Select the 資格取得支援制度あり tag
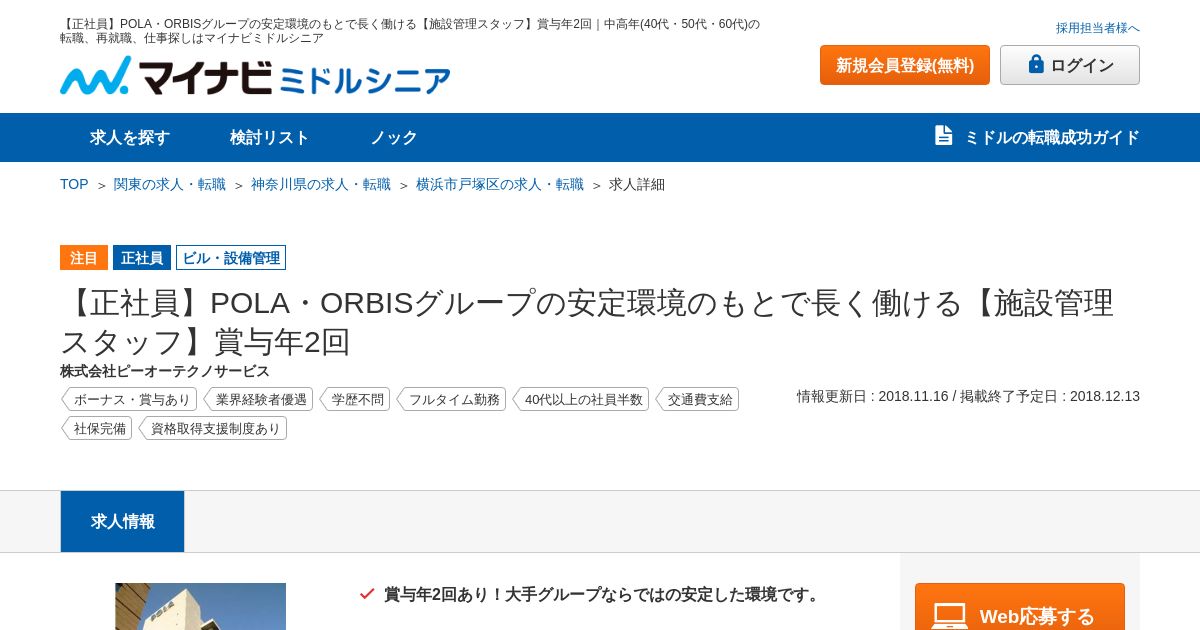Viewport: 1200px width, 630px height. [213, 428]
